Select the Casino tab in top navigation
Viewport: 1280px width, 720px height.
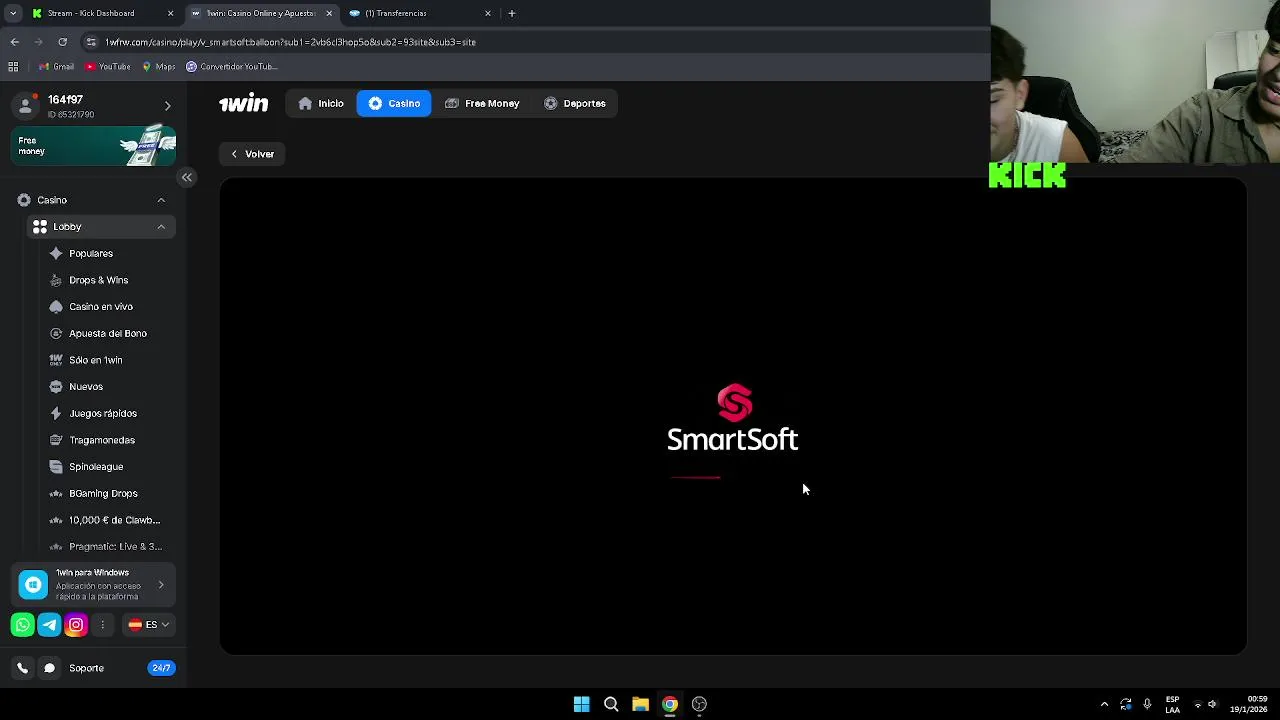click(394, 103)
